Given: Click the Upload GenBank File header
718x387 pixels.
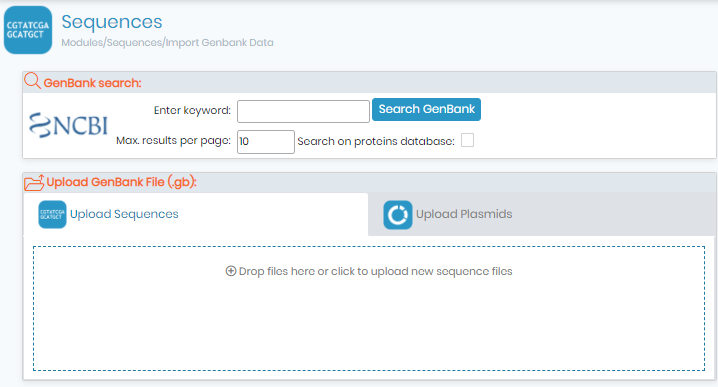Looking at the screenshot, I should pyautogui.click(x=121, y=182).
